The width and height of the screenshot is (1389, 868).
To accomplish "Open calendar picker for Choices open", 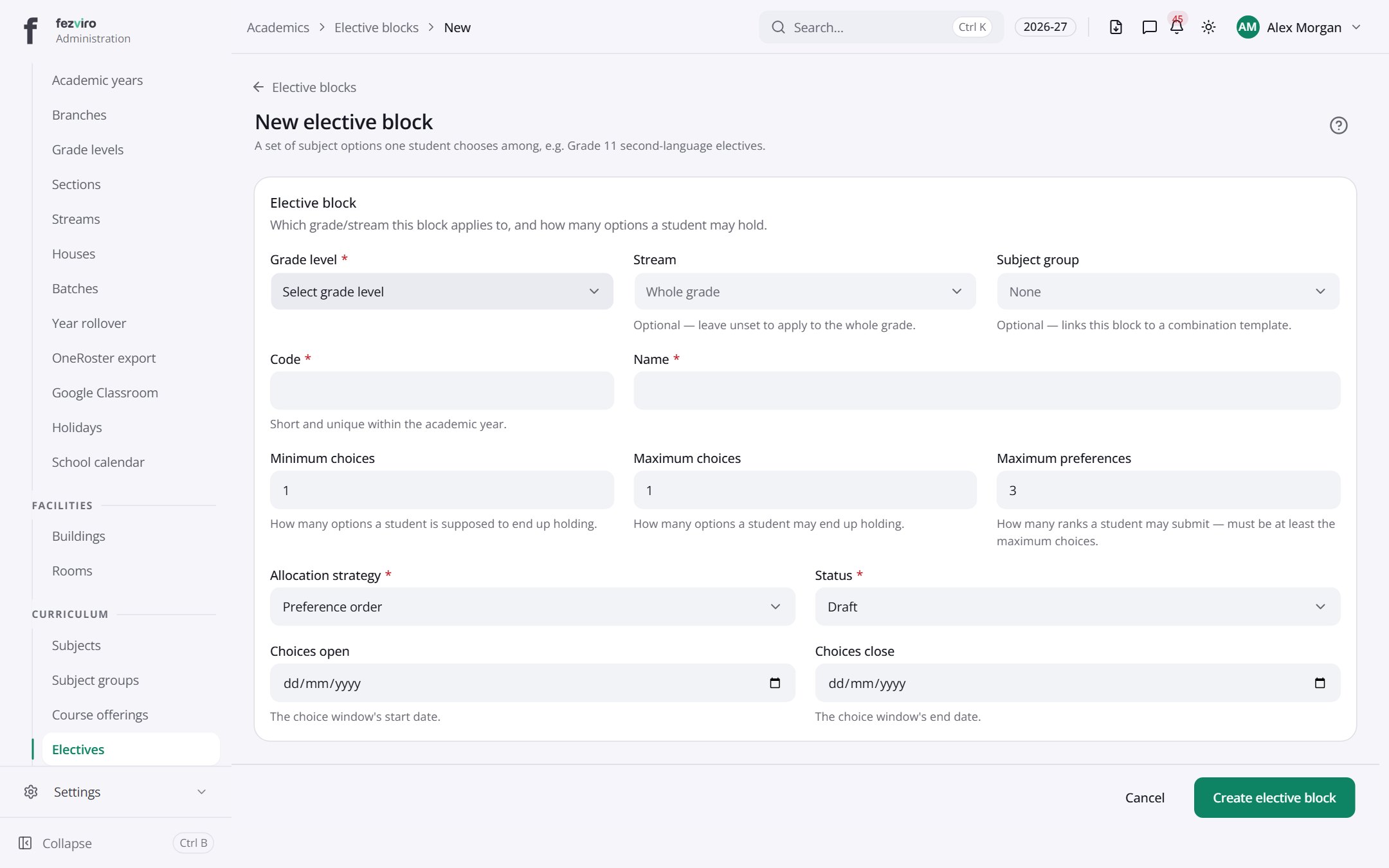I will pyautogui.click(x=775, y=683).
